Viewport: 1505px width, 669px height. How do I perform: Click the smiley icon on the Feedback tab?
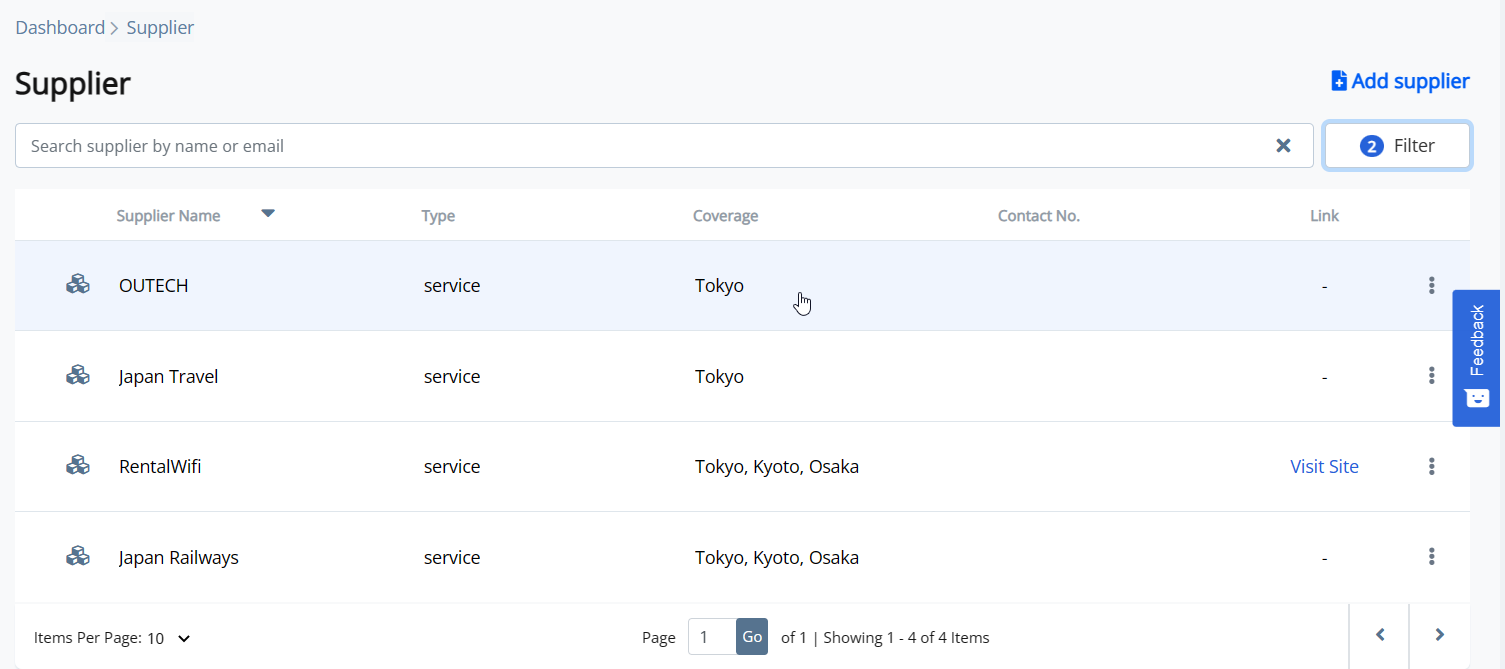point(1477,398)
